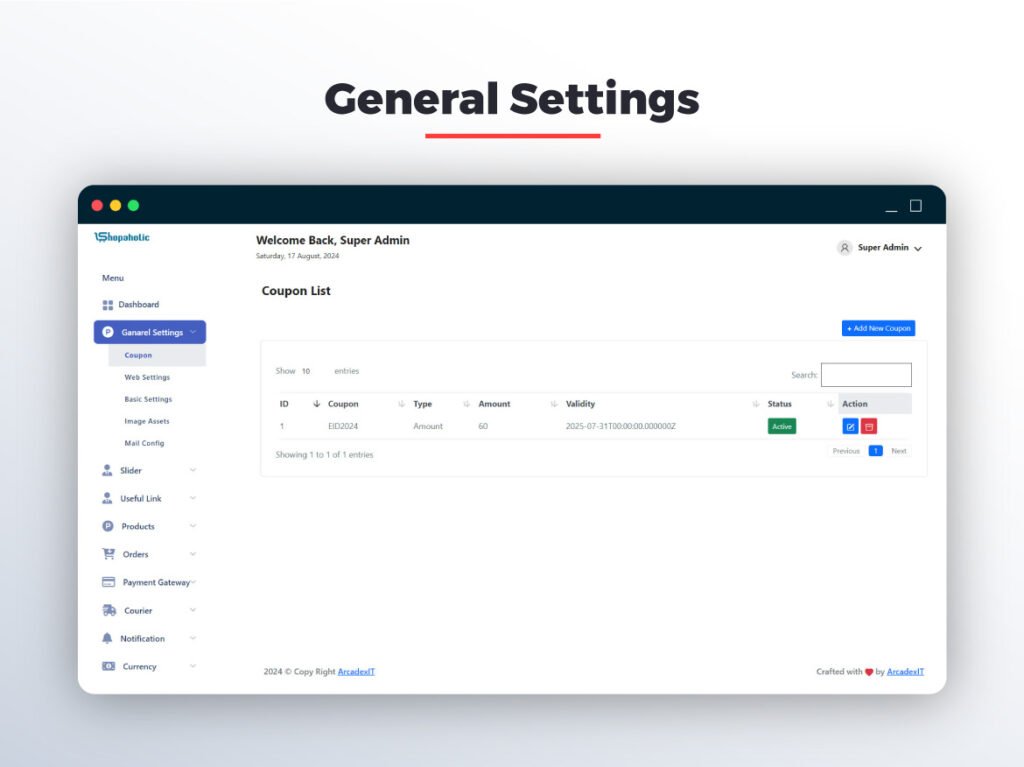Screen dimensions: 1024x767
Task: Click the Currency money icon
Action: (x=108, y=666)
